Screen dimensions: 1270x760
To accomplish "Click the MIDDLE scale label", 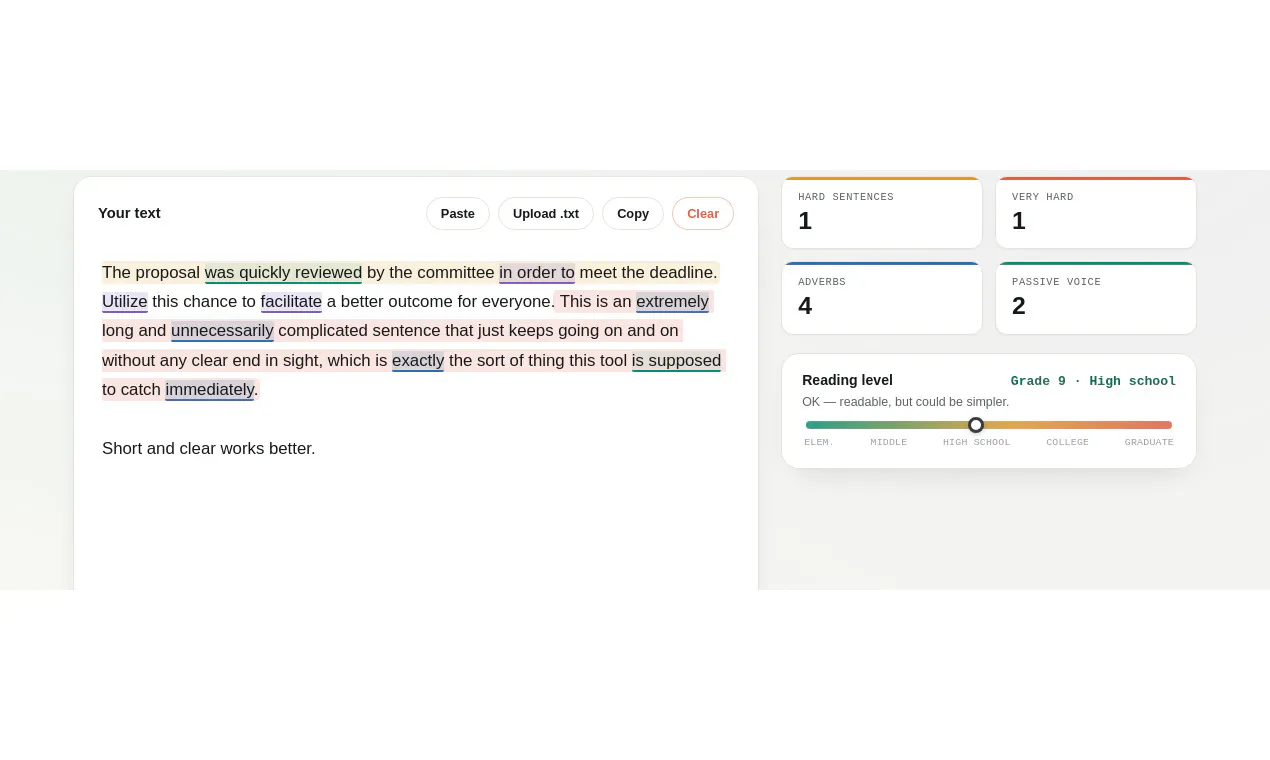I will [x=889, y=442].
